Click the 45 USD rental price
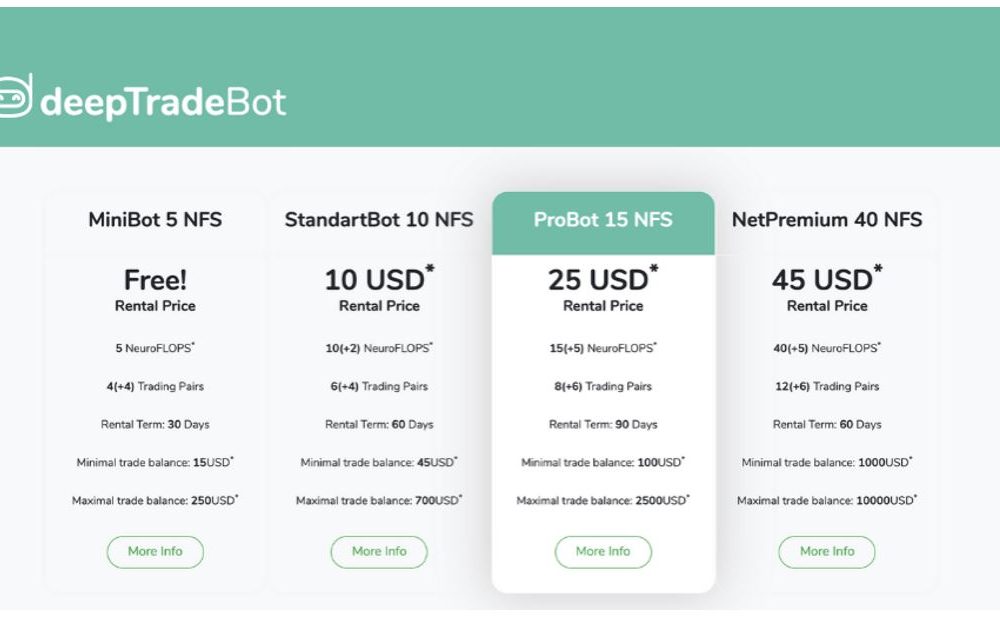Viewport: 1000px width, 617px height. [x=827, y=279]
